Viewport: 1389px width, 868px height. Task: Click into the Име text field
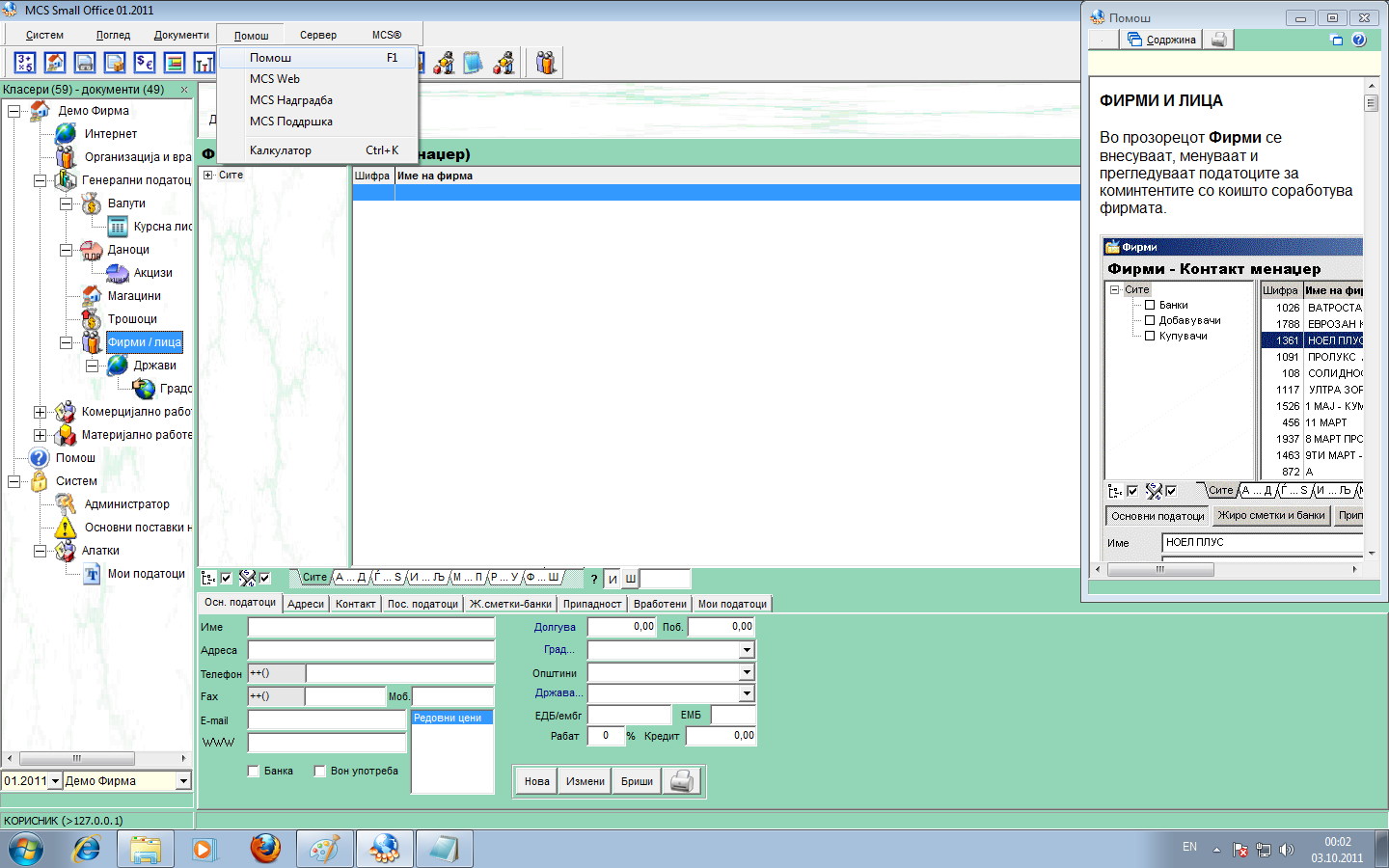pos(370,627)
